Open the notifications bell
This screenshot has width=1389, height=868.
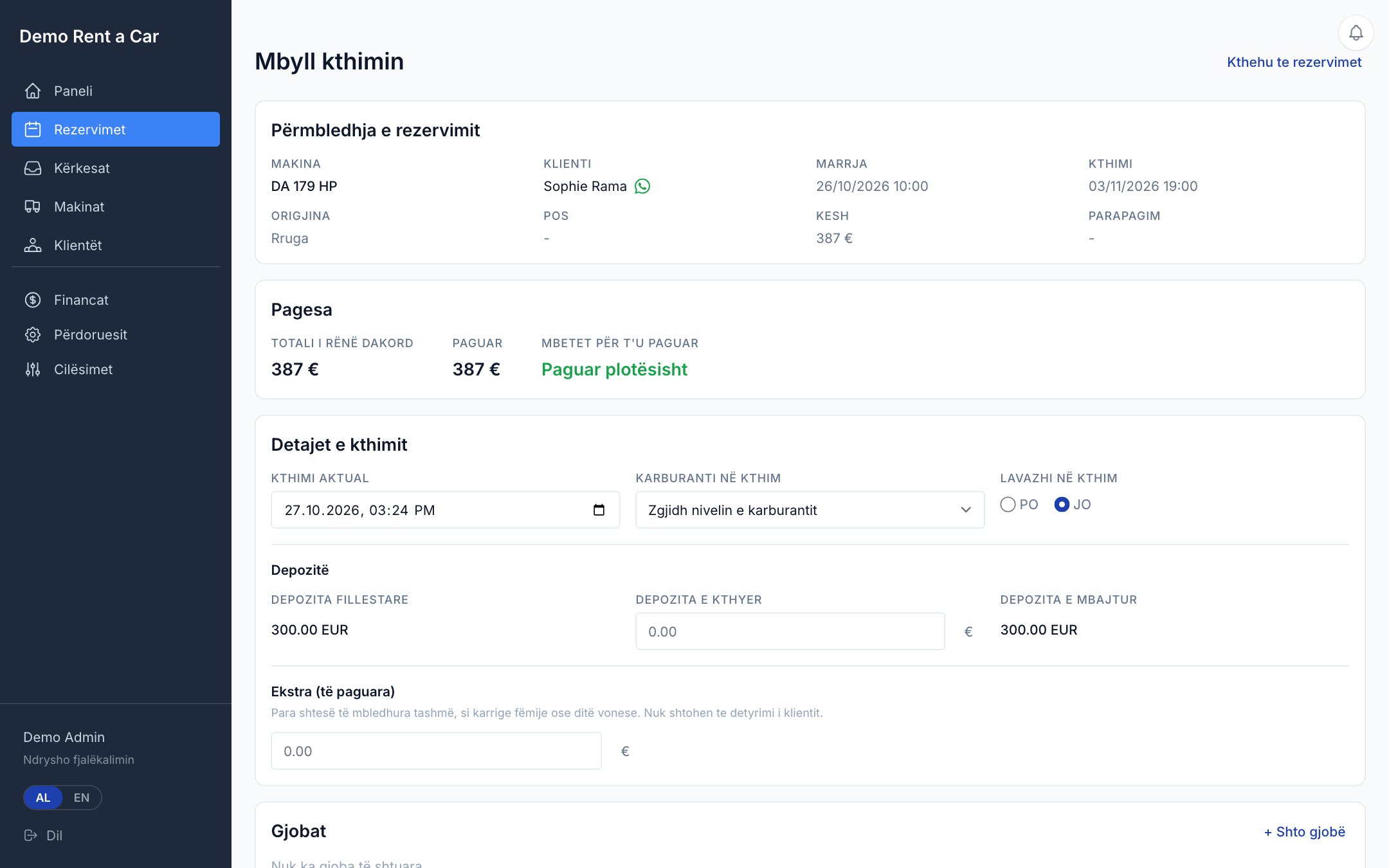point(1356,33)
